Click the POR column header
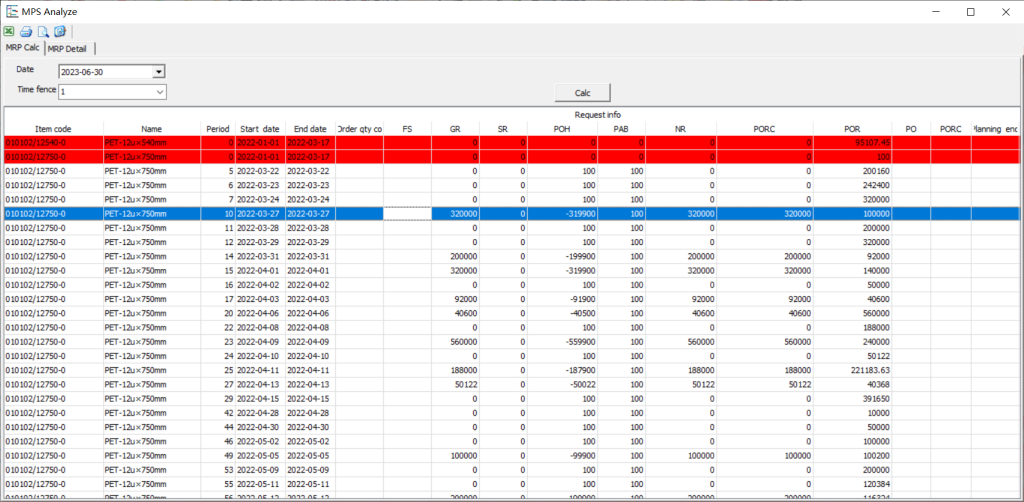1024x502 pixels. tap(851, 129)
